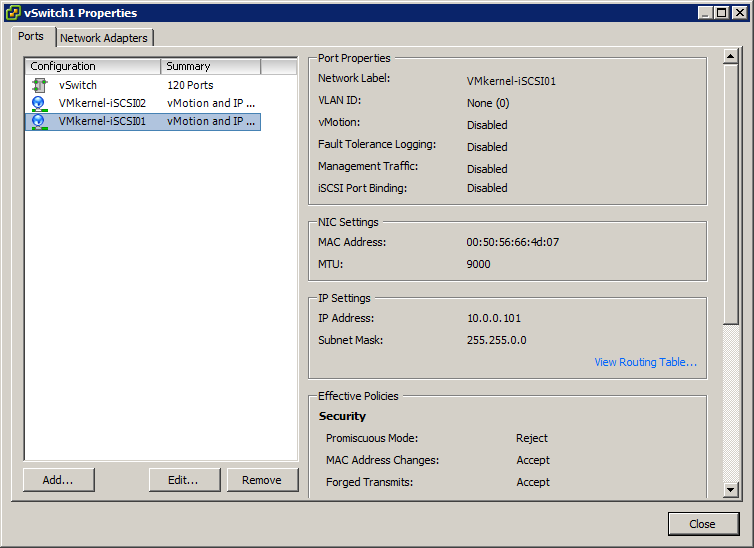This screenshot has height=548, width=754.
Task: Click the scrollbar up arrow
Action: click(x=730, y=57)
